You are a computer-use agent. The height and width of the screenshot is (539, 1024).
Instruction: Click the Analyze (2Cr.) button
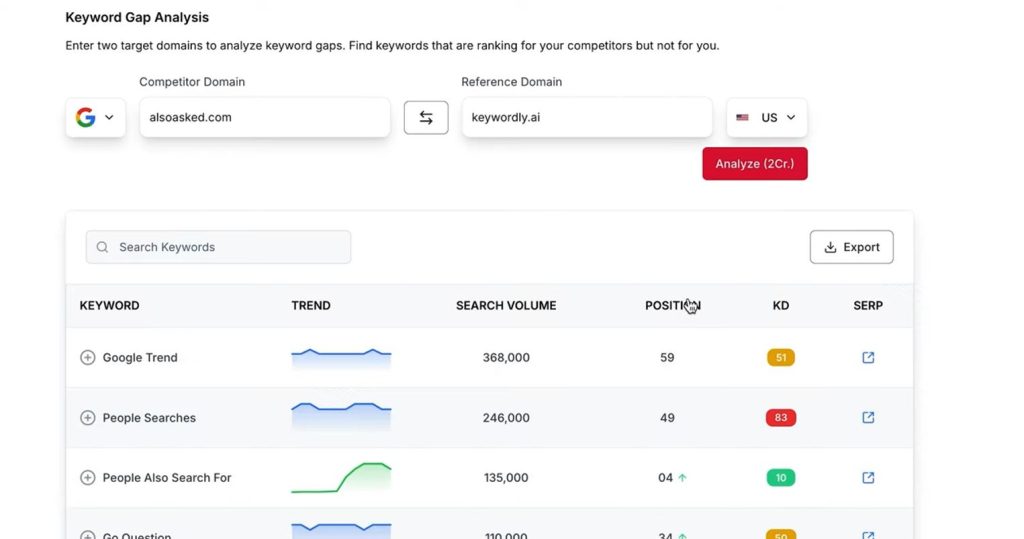pos(755,163)
